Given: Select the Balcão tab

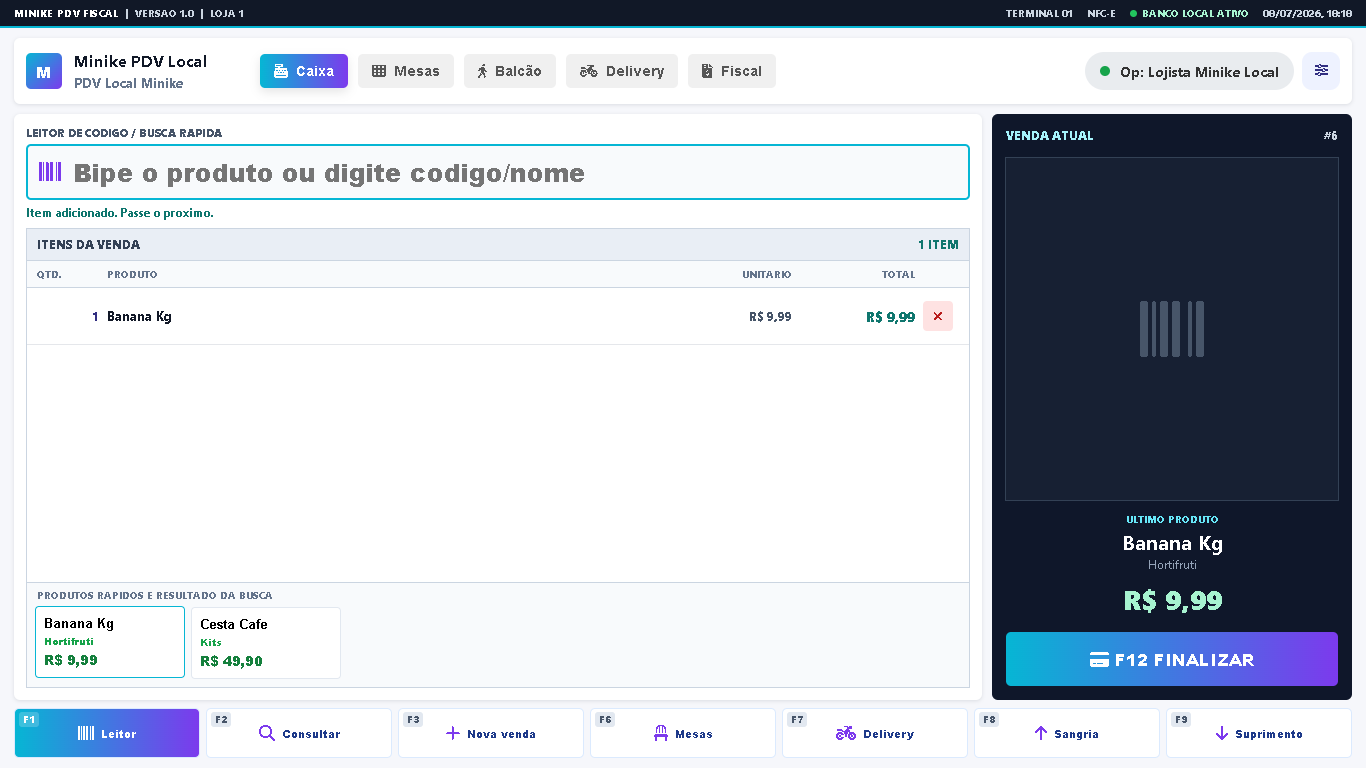Looking at the screenshot, I should pos(510,71).
